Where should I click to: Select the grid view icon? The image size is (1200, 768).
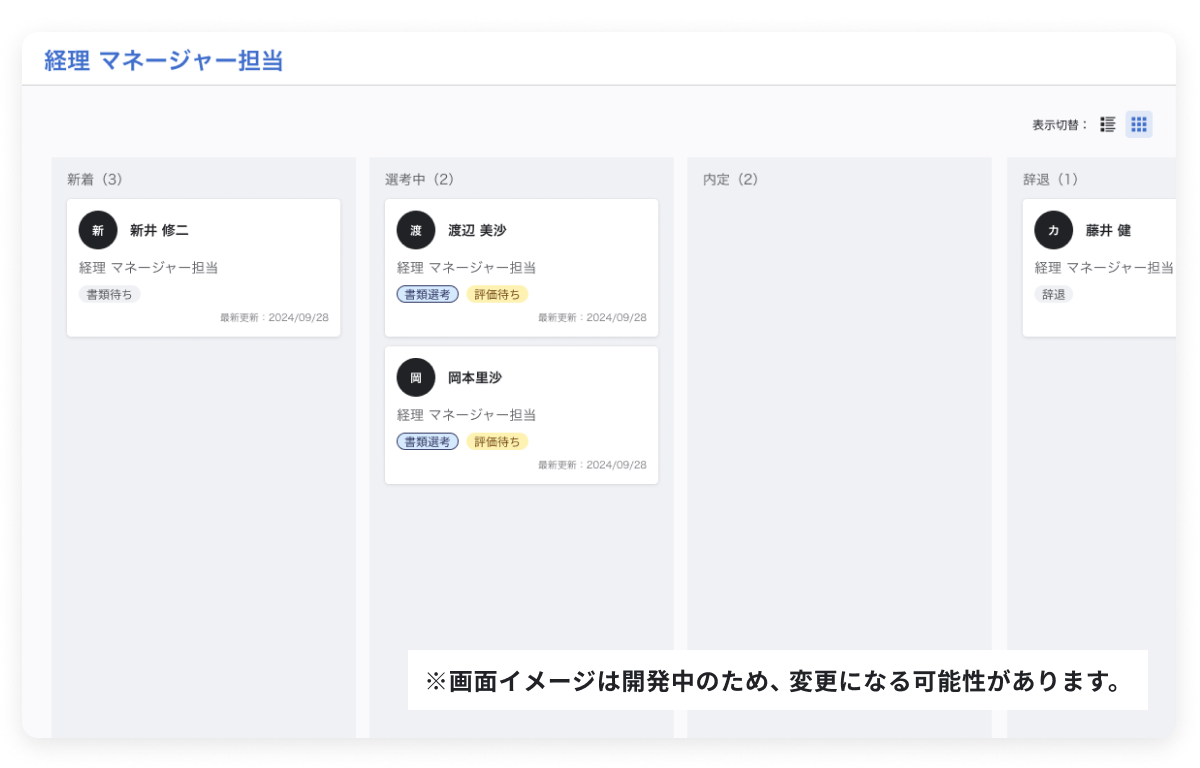click(1138, 124)
